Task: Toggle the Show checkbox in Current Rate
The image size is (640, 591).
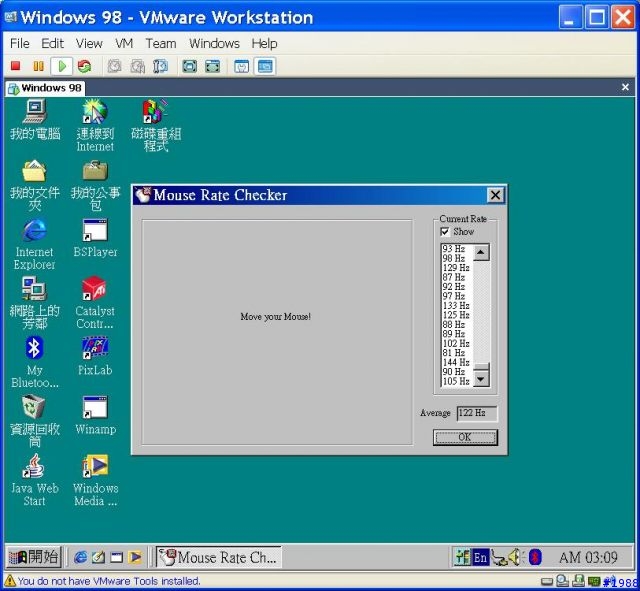Action: (445, 232)
